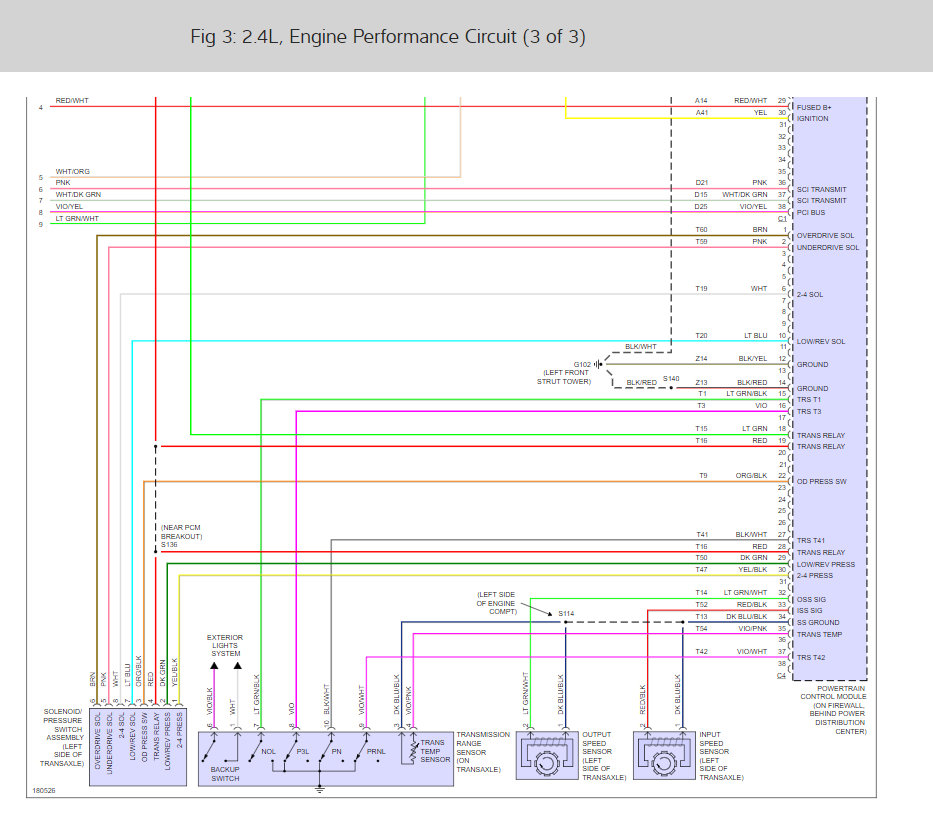Click the 'T9' circuit code
The height and width of the screenshot is (817, 933).
(703, 476)
